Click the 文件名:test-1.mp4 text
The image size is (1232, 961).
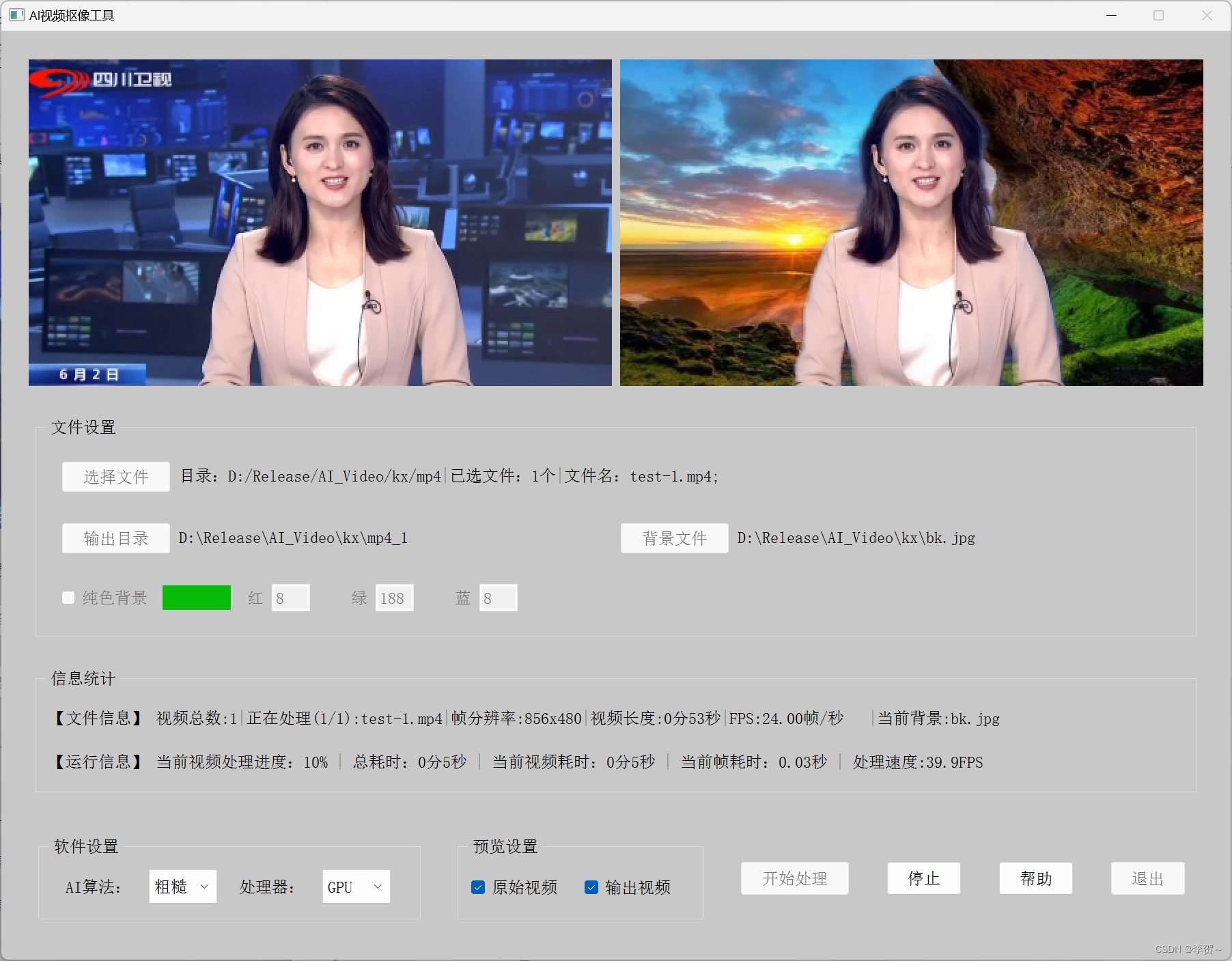click(x=641, y=477)
